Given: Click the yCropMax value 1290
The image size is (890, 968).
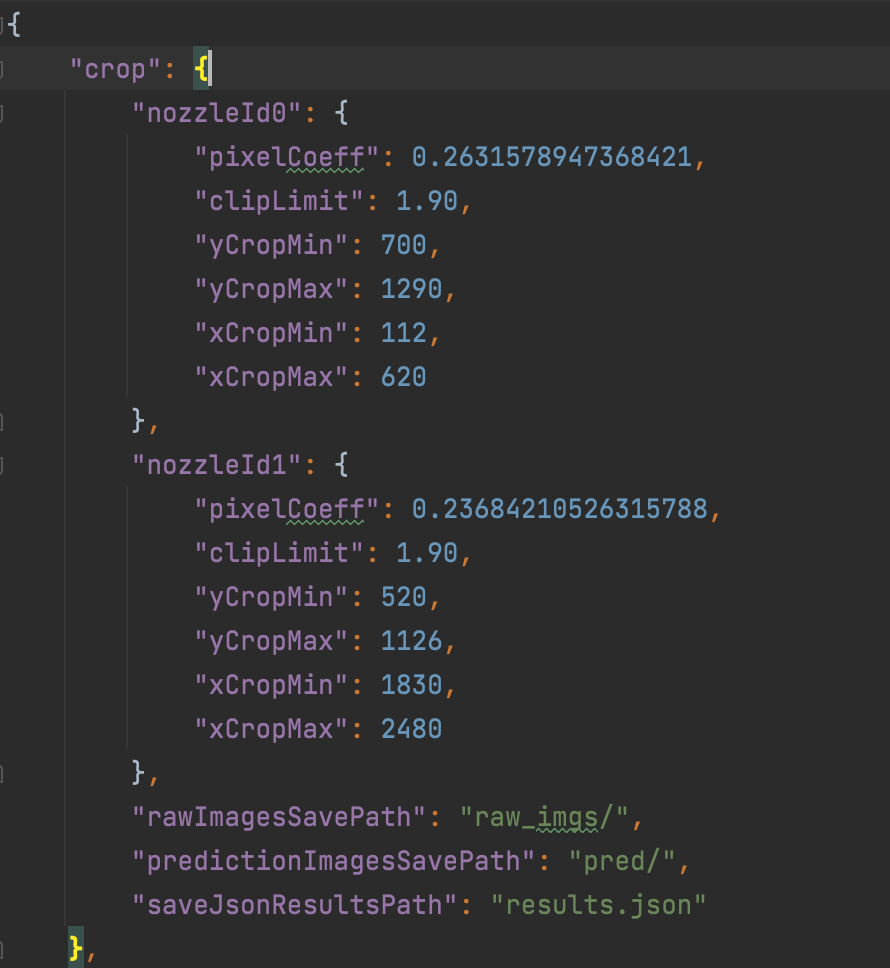Looking at the screenshot, I should tap(412, 289).
